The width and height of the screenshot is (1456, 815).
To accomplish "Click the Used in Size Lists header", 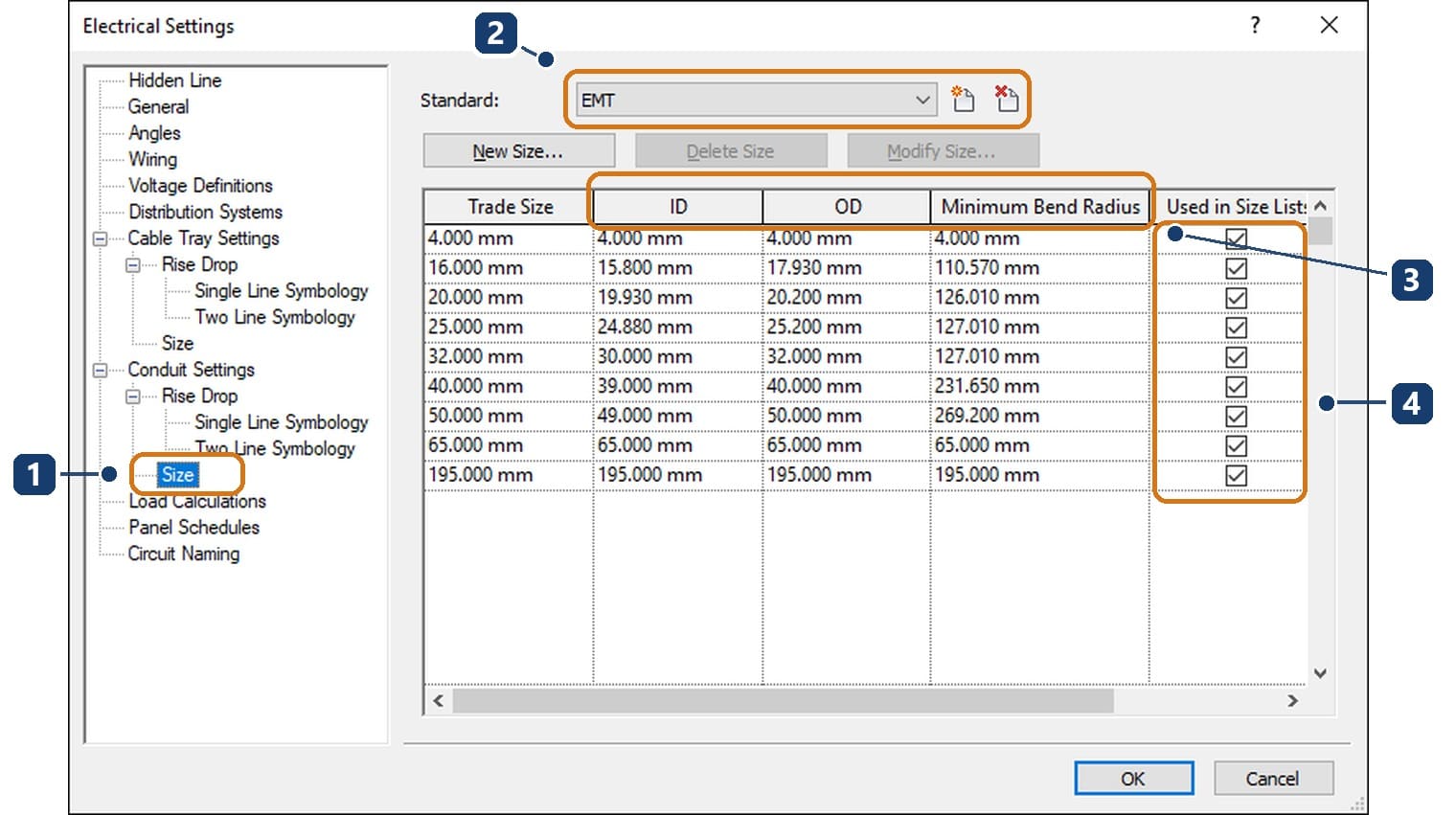I will (1229, 207).
